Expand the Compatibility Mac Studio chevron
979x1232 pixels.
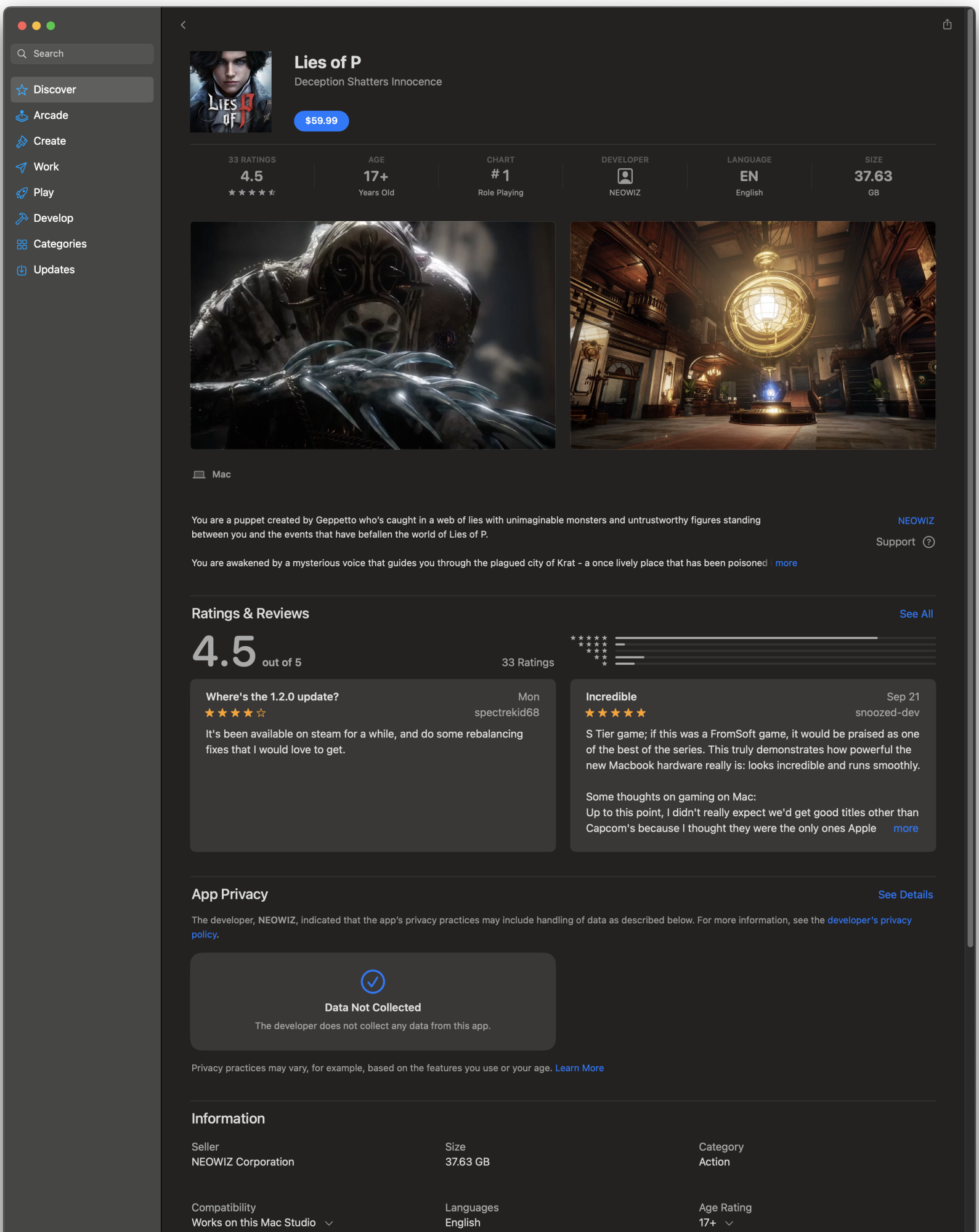coord(329,1223)
